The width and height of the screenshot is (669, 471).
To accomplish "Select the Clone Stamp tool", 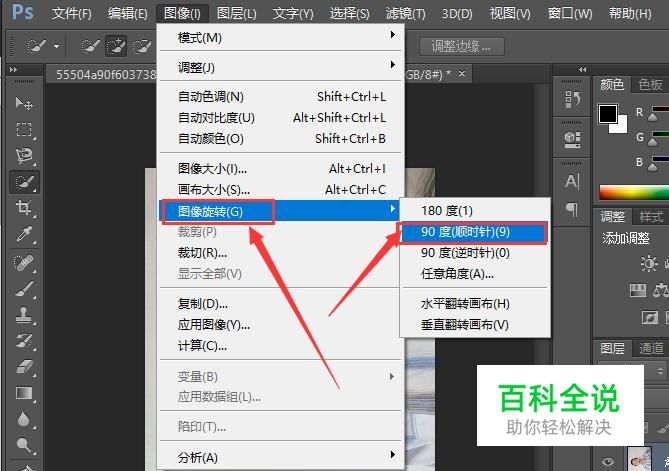I will pos(24,315).
